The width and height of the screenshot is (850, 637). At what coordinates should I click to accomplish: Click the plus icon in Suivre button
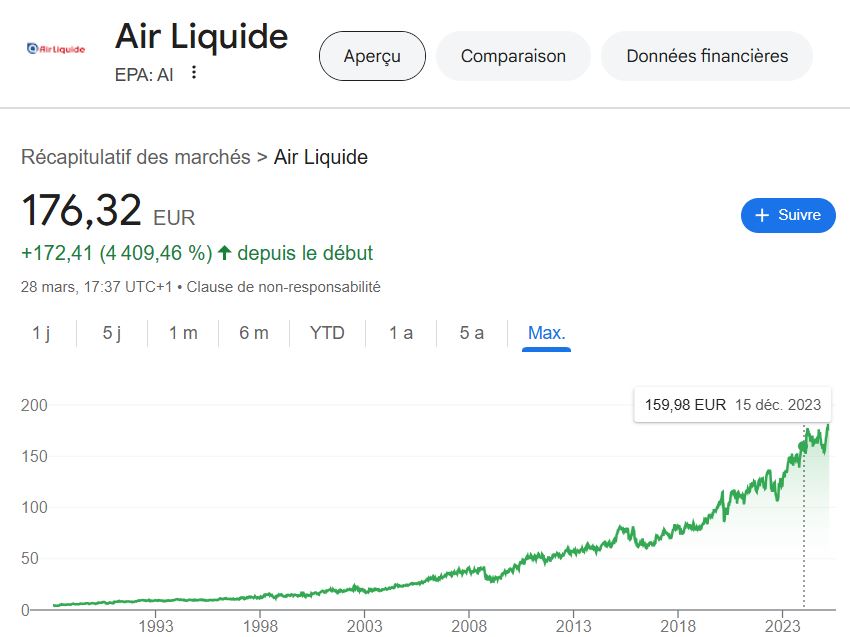762,215
